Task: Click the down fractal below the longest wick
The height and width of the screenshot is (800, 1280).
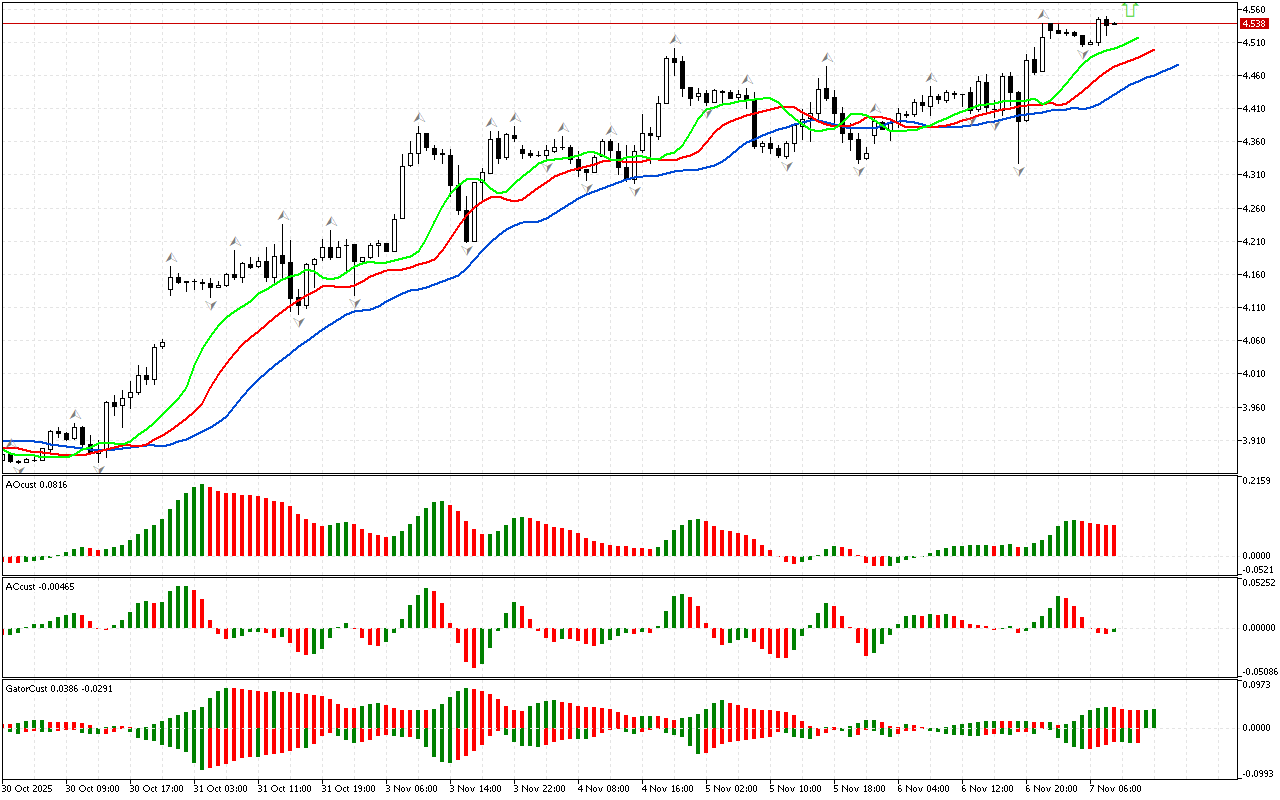Action: pyautogui.click(x=1019, y=171)
